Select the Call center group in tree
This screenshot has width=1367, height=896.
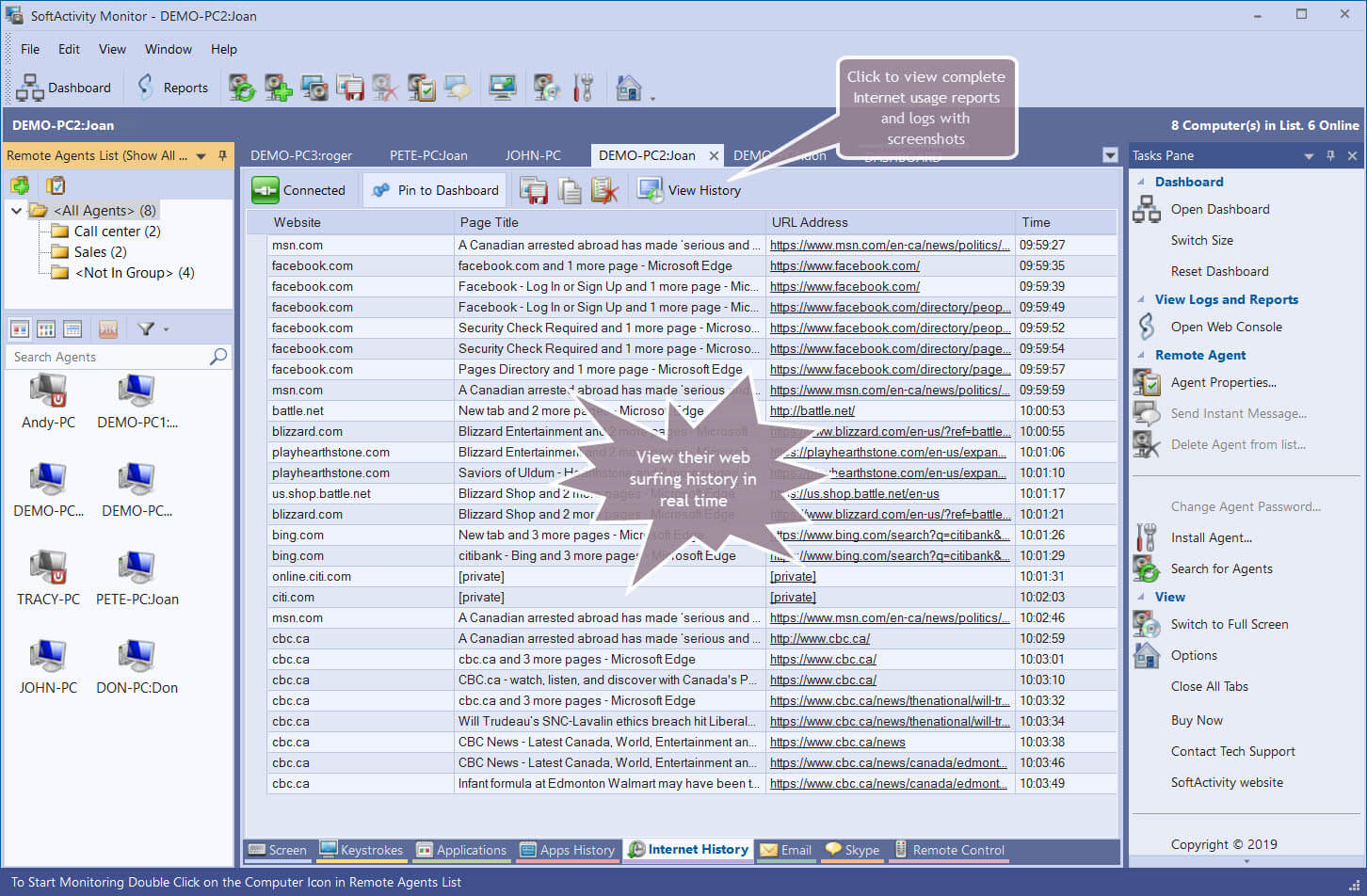pos(117,232)
